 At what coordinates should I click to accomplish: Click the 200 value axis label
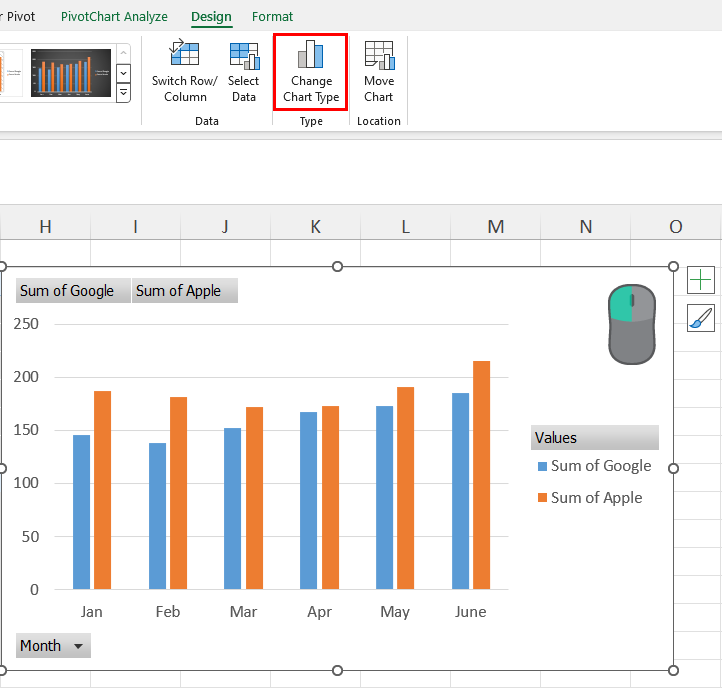26,377
